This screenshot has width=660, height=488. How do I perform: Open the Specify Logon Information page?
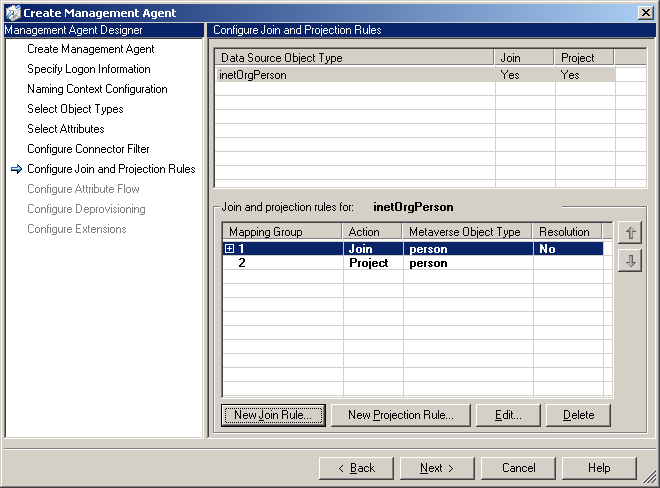(x=89, y=69)
